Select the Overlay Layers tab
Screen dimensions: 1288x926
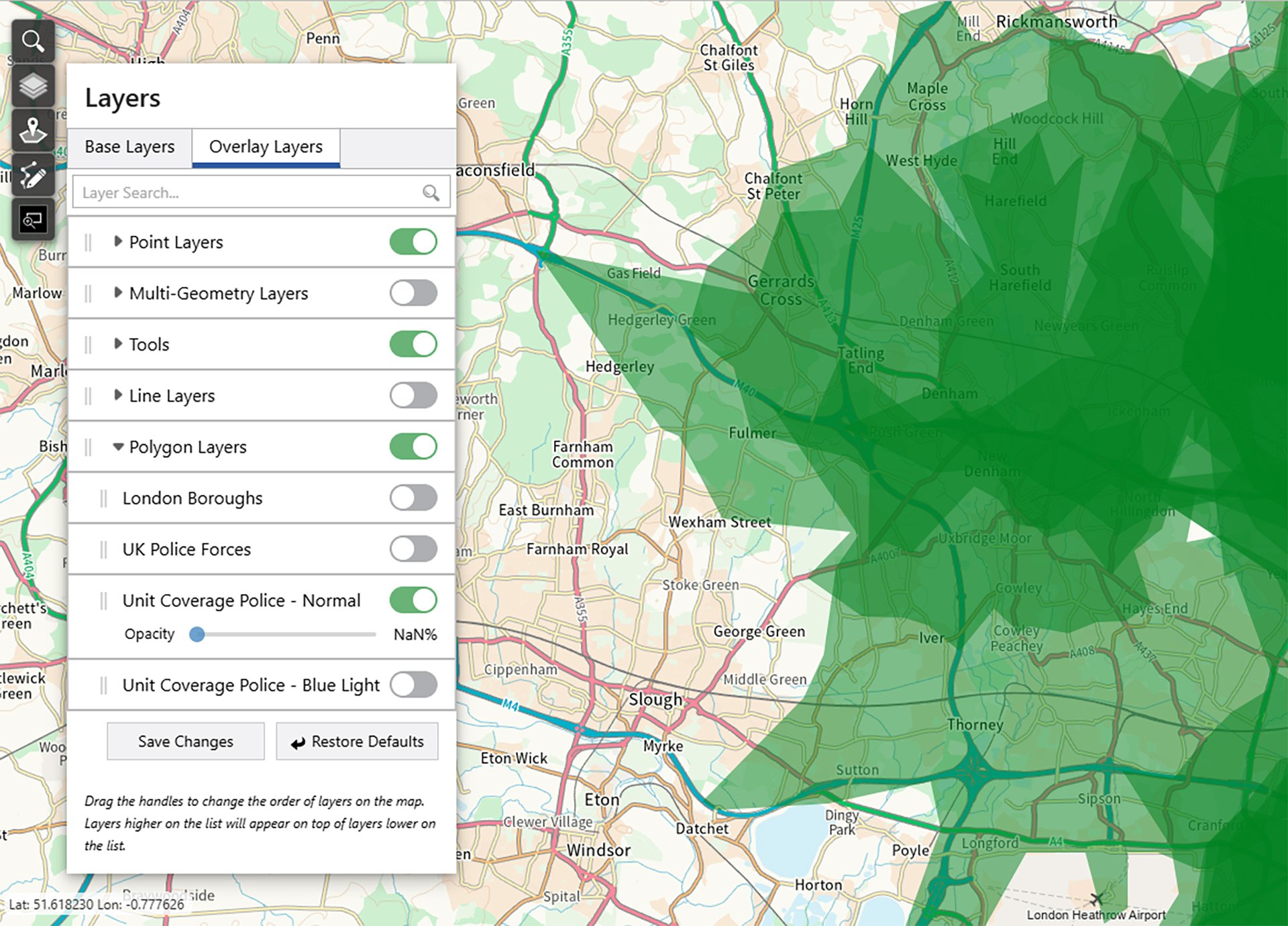(x=266, y=147)
